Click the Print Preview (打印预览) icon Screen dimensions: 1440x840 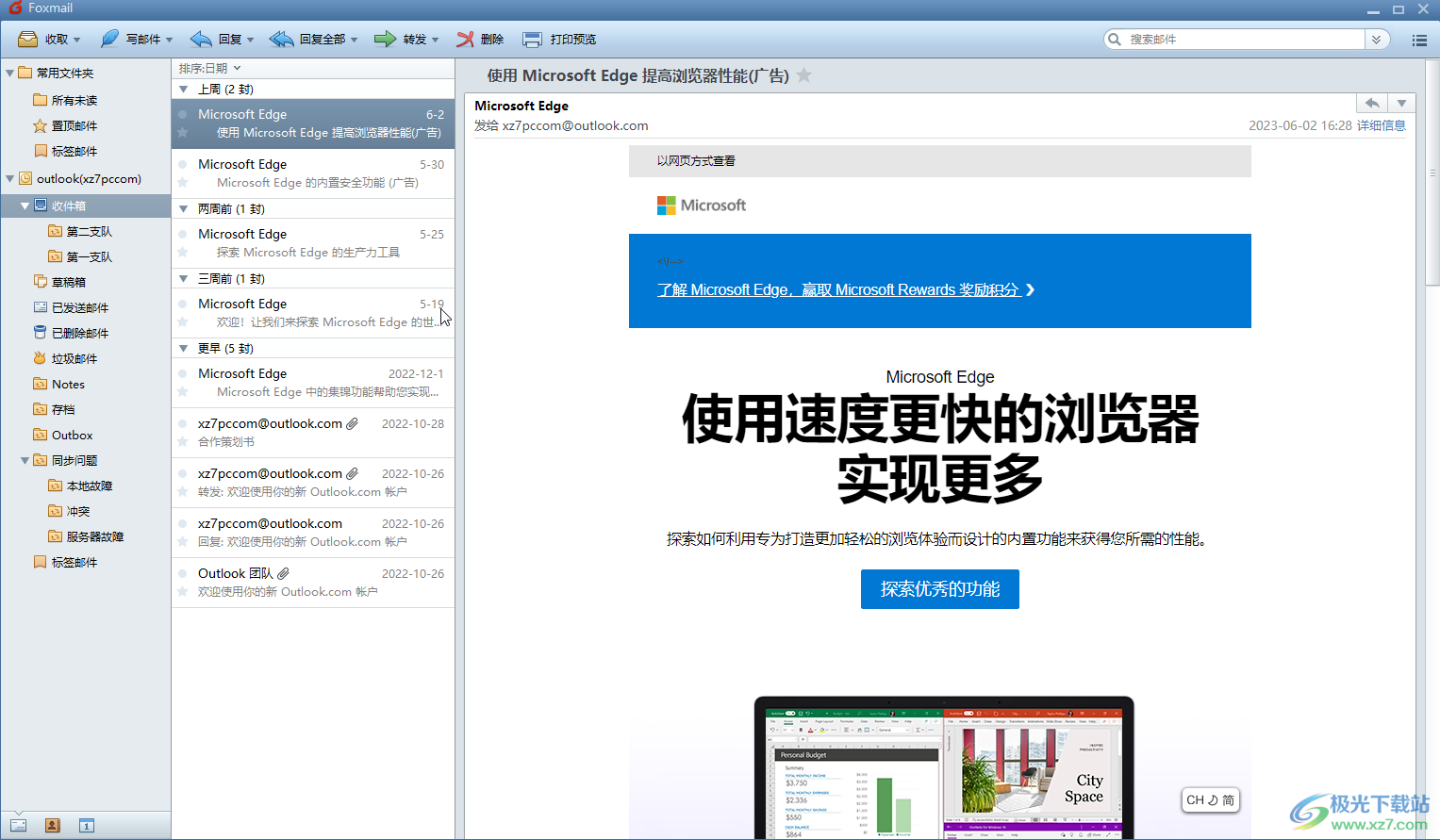[533, 40]
